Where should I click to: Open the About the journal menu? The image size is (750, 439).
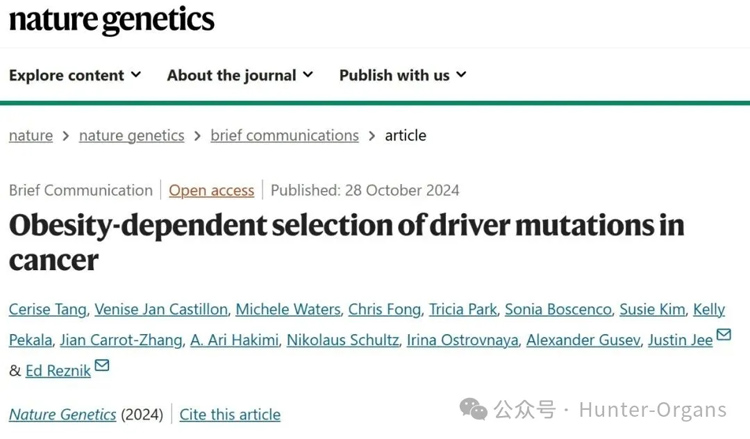pyautogui.click(x=240, y=75)
